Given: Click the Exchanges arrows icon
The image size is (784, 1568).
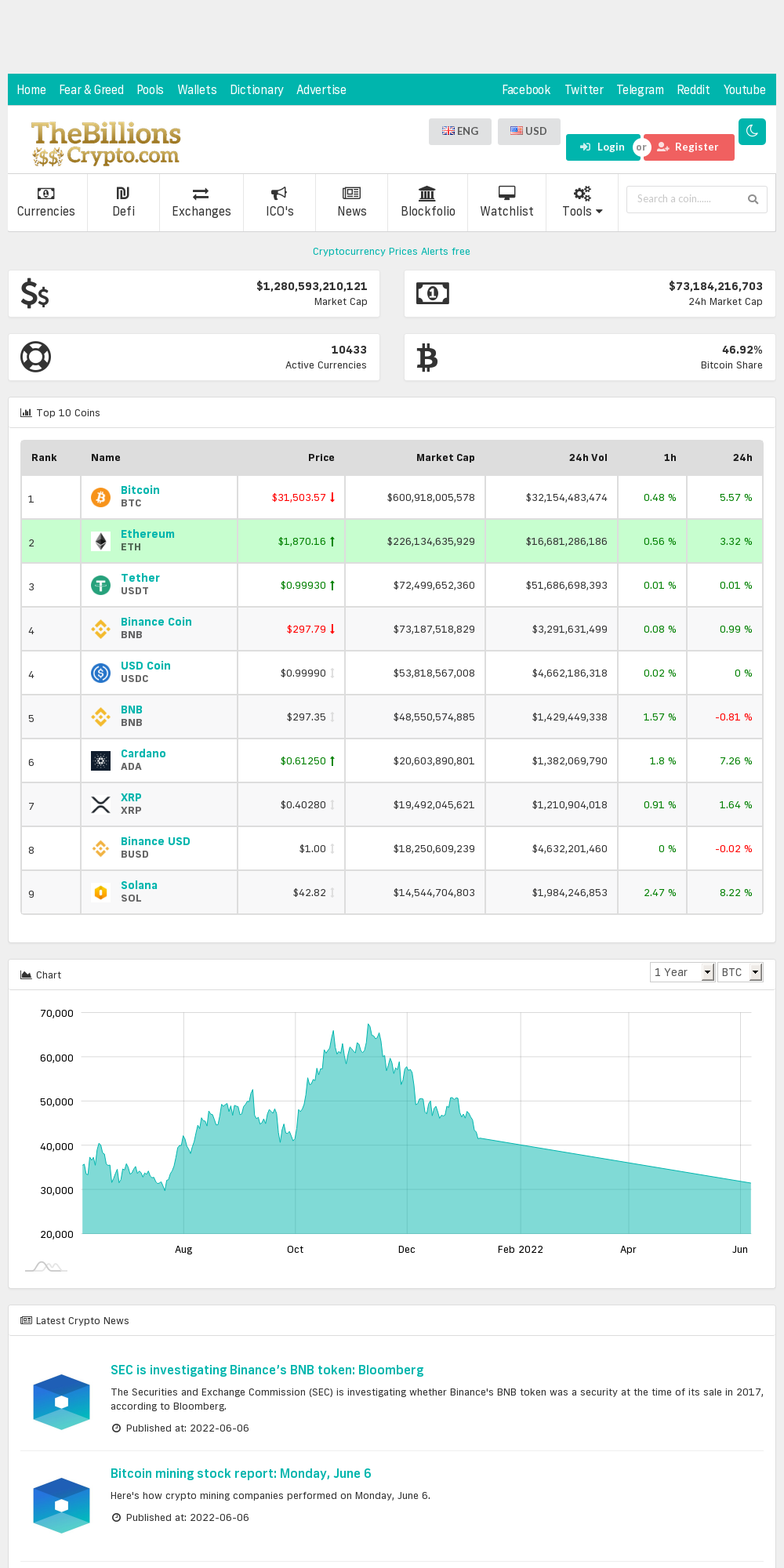Looking at the screenshot, I should (201, 193).
